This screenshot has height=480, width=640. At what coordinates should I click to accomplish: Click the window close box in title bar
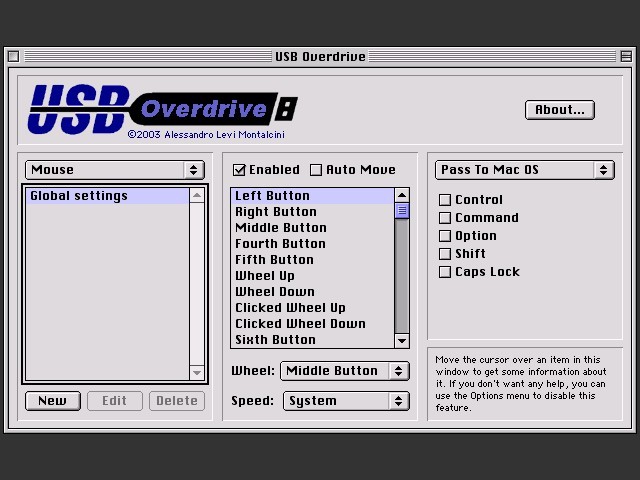[x=13, y=56]
